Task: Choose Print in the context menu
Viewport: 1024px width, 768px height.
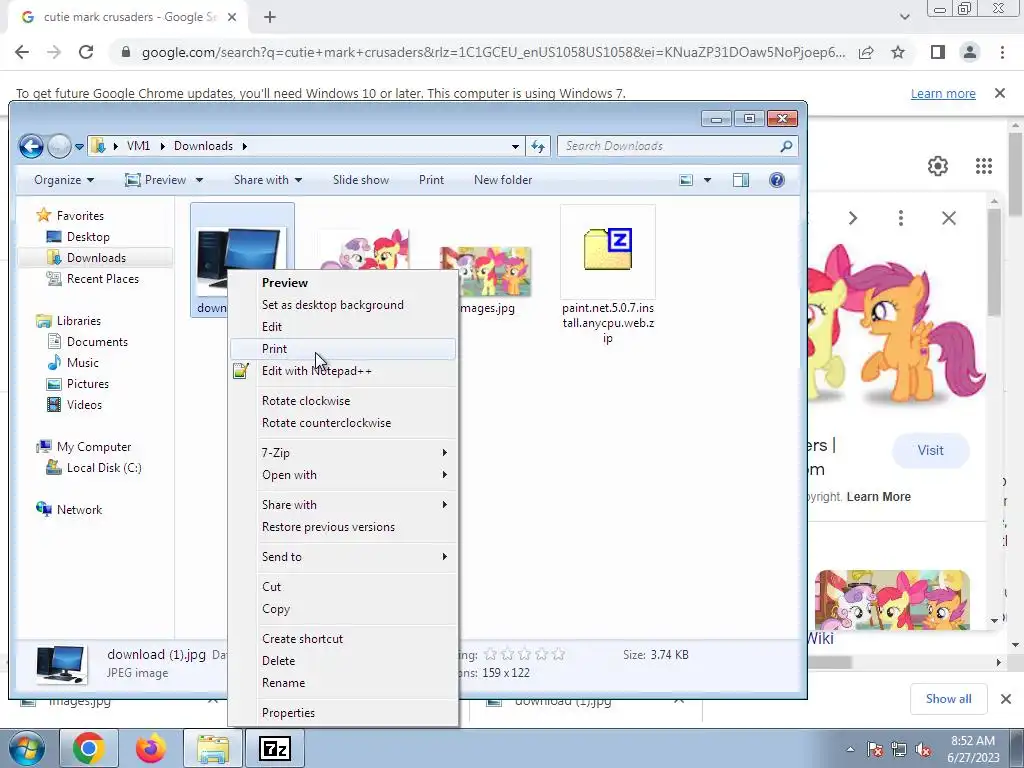Action: [344, 349]
